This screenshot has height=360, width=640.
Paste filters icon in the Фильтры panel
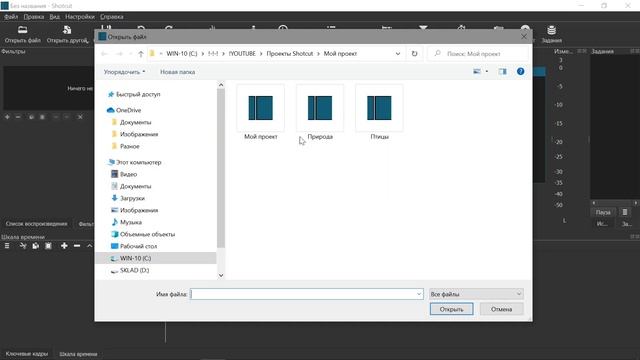(x=42, y=117)
